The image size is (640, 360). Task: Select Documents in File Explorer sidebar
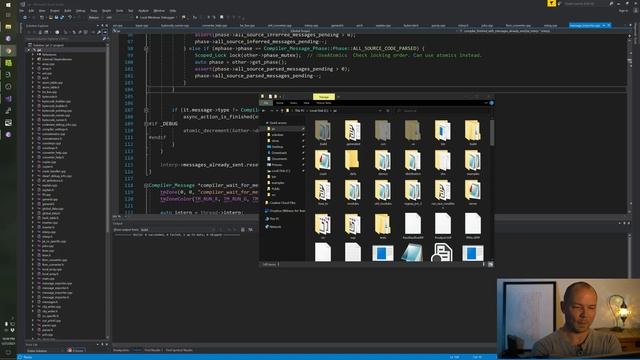click(x=279, y=159)
